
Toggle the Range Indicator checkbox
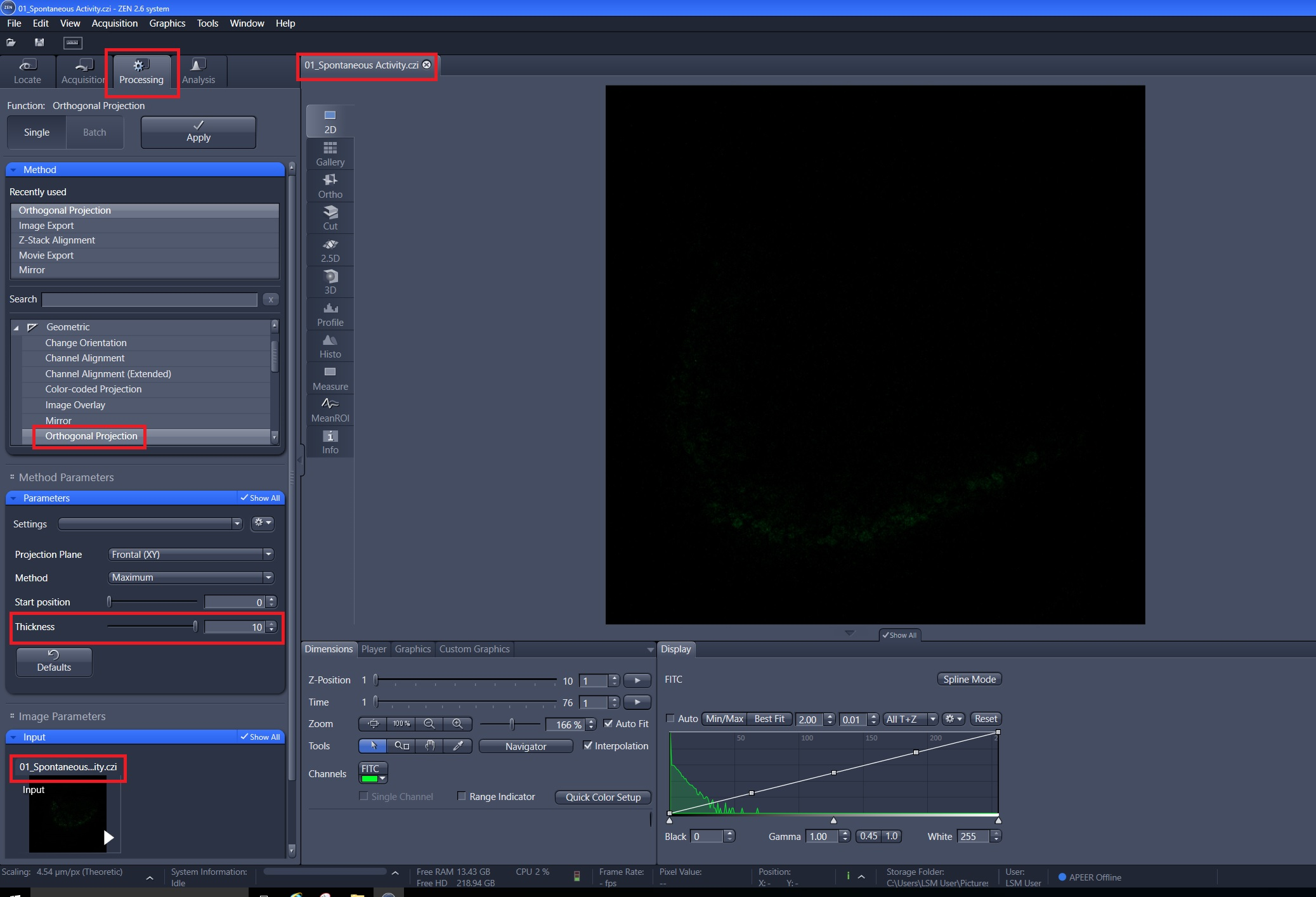tap(462, 796)
